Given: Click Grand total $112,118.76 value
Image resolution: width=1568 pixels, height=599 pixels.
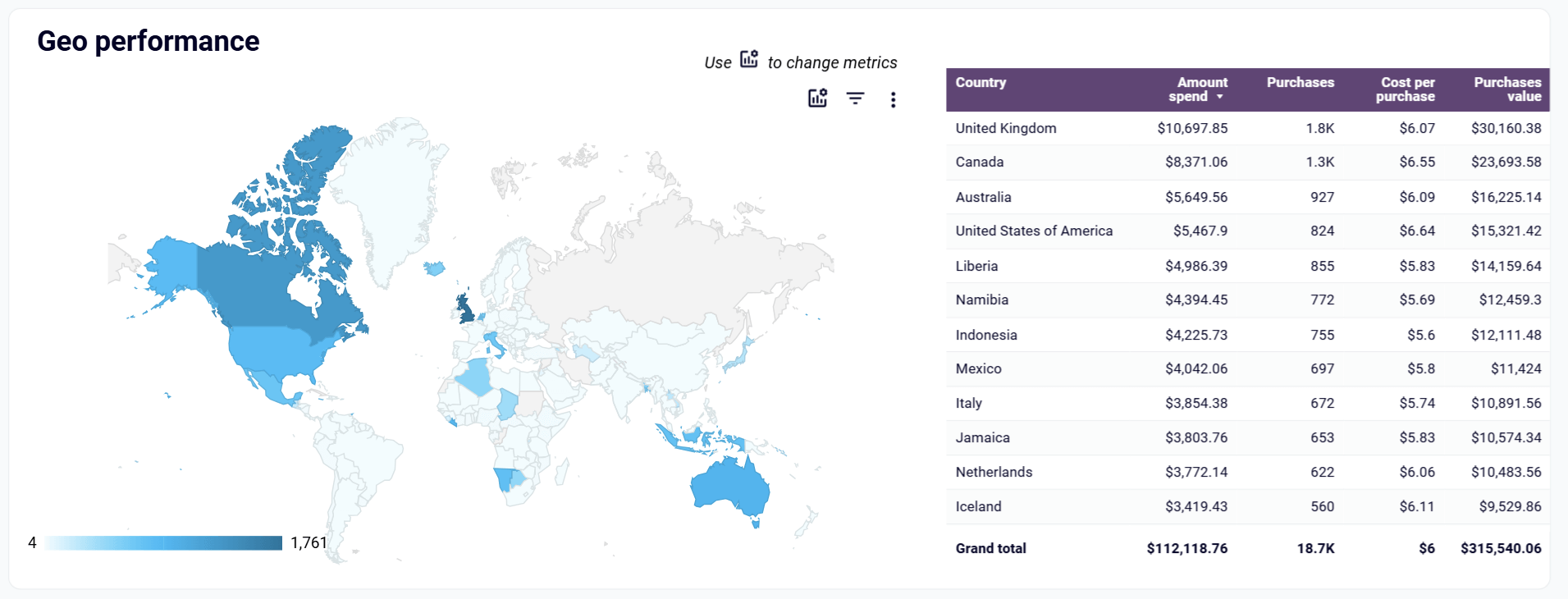Looking at the screenshot, I should click(x=1187, y=548).
